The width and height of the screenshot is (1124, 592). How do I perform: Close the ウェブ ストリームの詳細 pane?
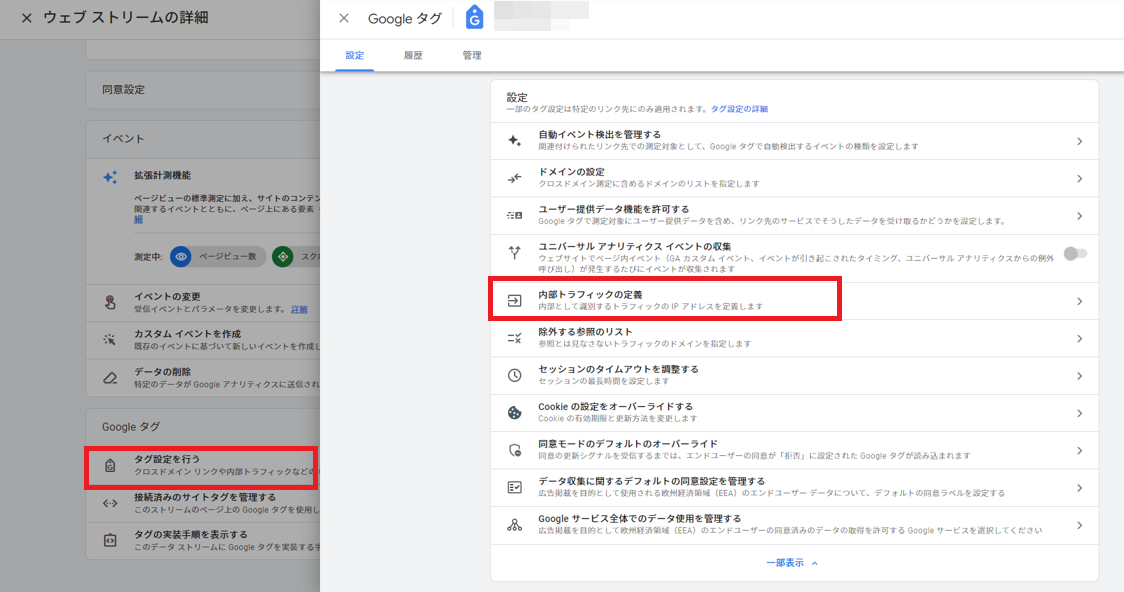click(x=27, y=18)
